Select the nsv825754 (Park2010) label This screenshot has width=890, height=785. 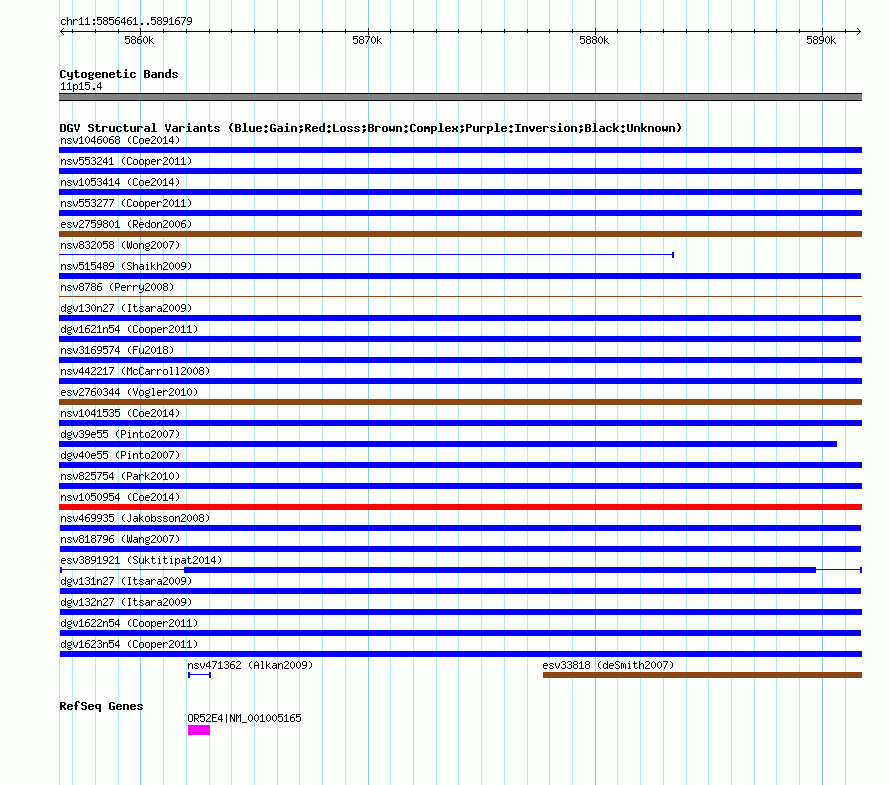pos(120,476)
